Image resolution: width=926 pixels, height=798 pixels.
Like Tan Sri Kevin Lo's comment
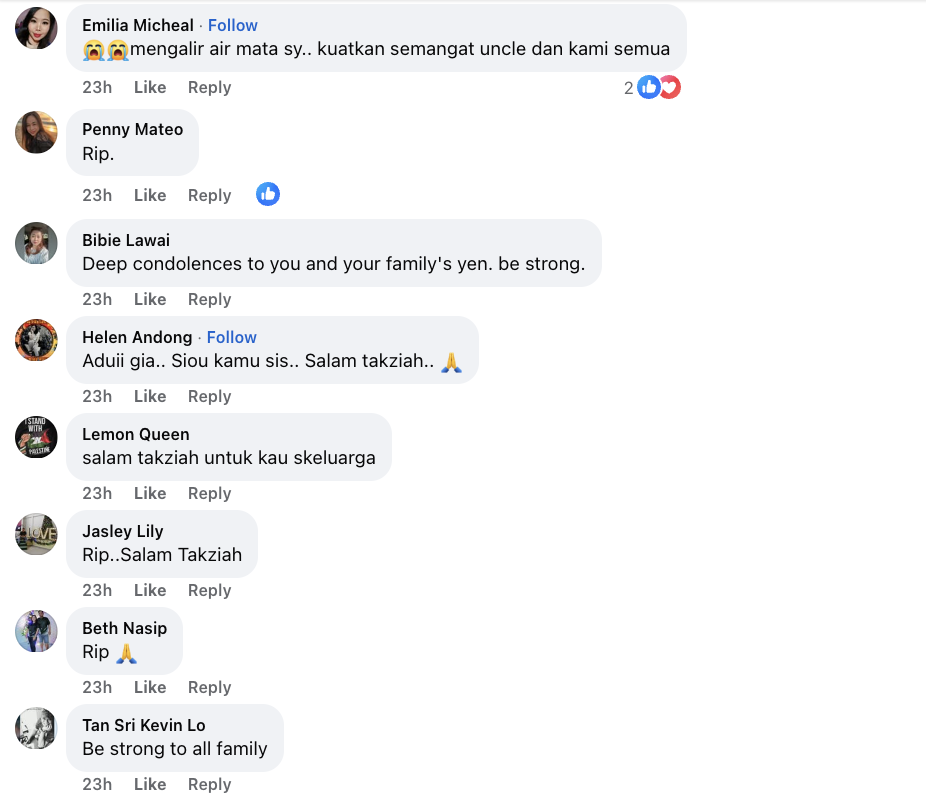coord(150,784)
